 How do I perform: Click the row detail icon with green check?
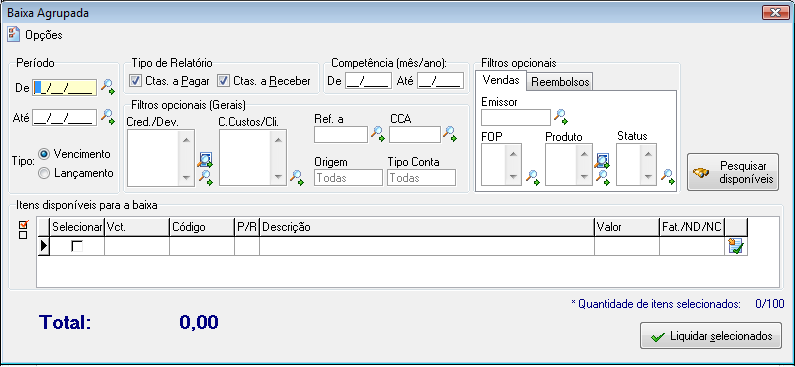pyautogui.click(x=736, y=246)
